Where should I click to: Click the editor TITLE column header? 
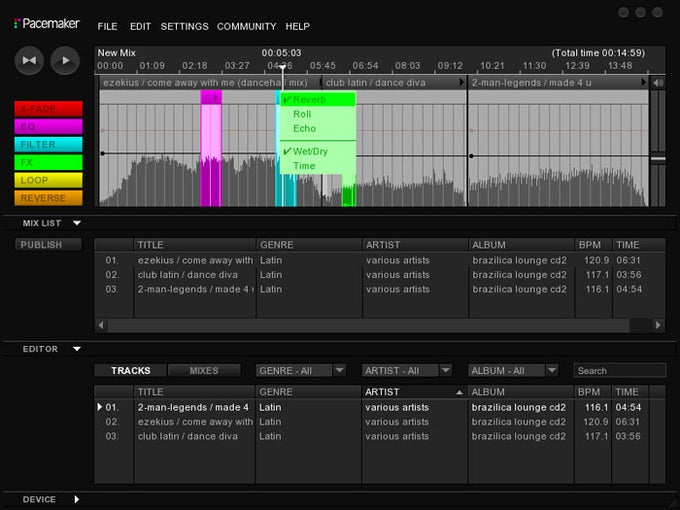coord(194,392)
